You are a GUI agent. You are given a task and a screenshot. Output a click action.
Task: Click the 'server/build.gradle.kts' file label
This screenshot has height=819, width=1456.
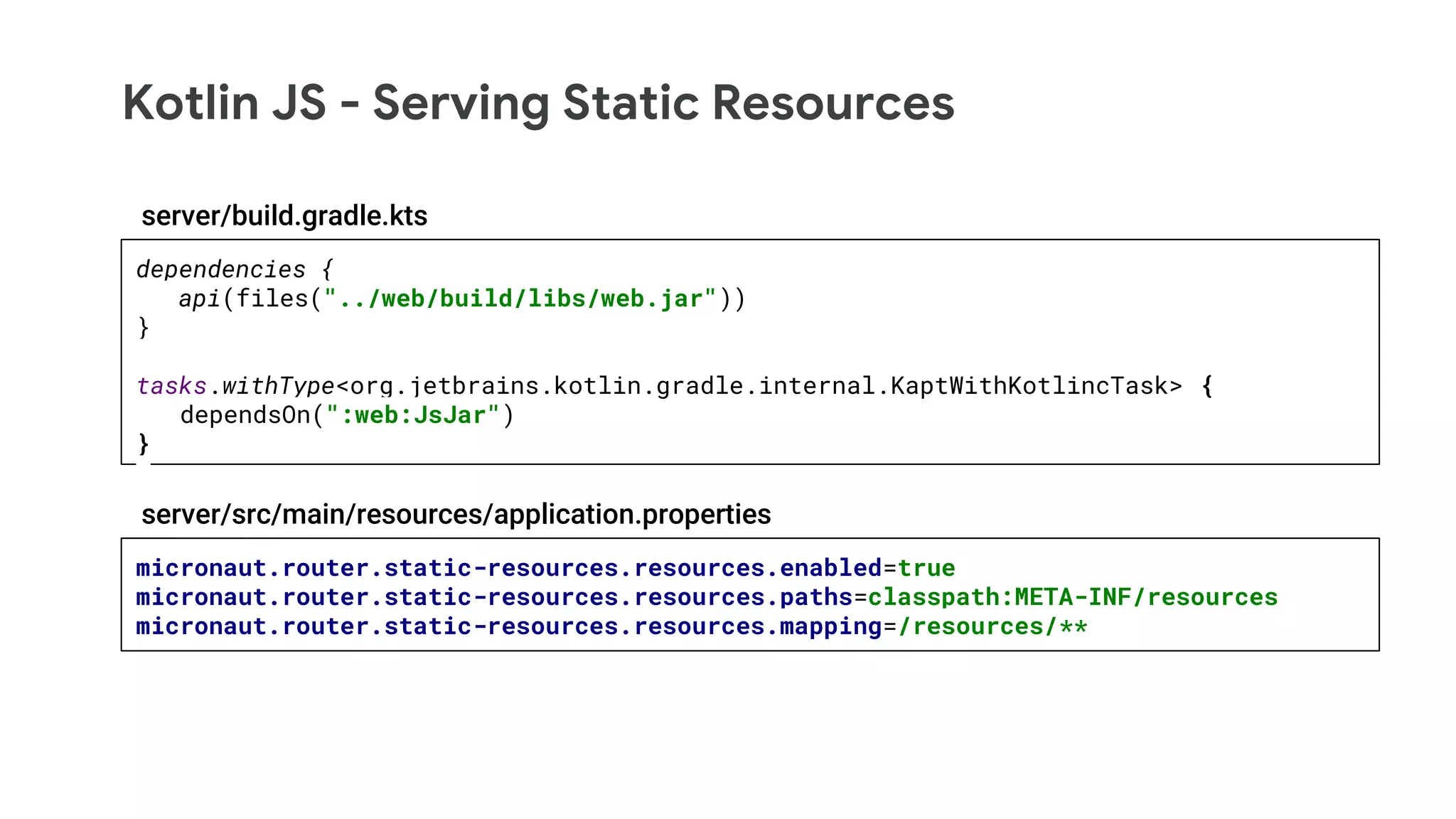pyautogui.click(x=284, y=216)
